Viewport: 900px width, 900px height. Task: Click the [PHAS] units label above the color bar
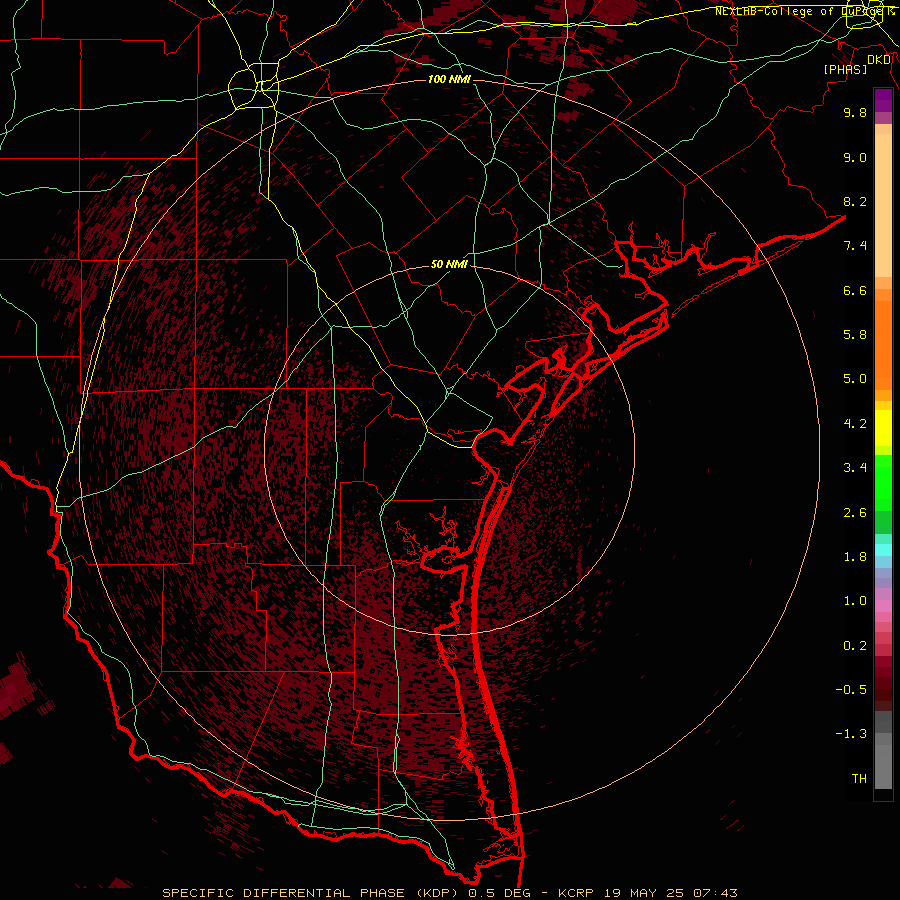click(x=845, y=70)
